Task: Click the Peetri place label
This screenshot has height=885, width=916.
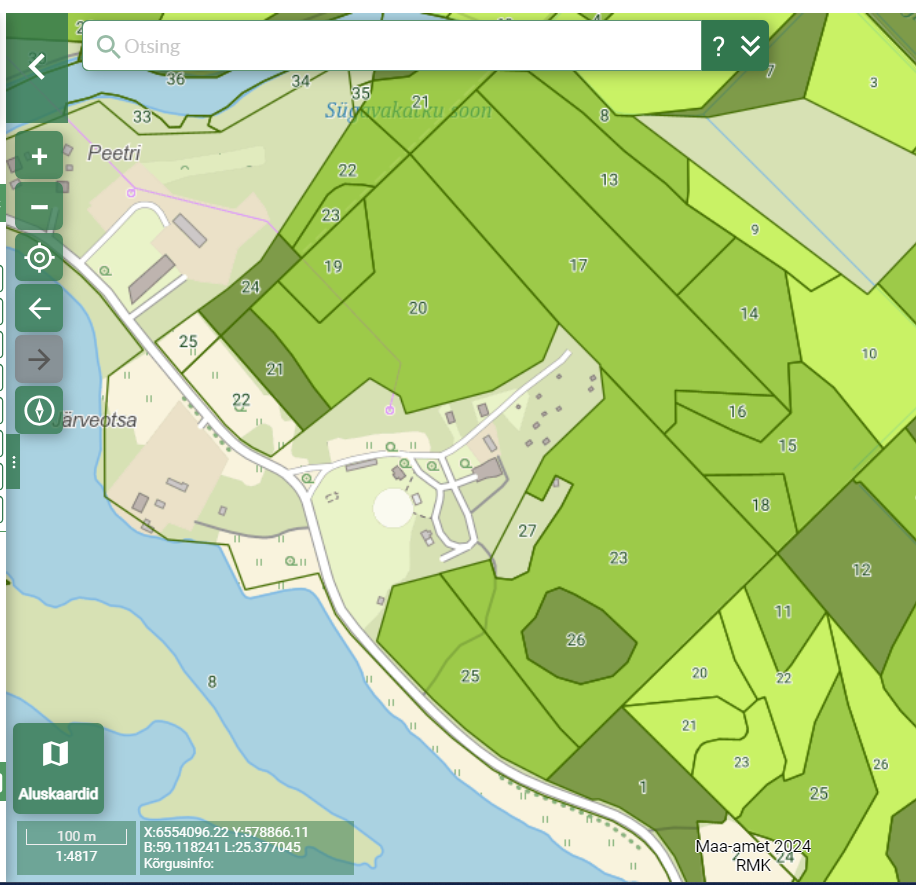Action: point(114,153)
